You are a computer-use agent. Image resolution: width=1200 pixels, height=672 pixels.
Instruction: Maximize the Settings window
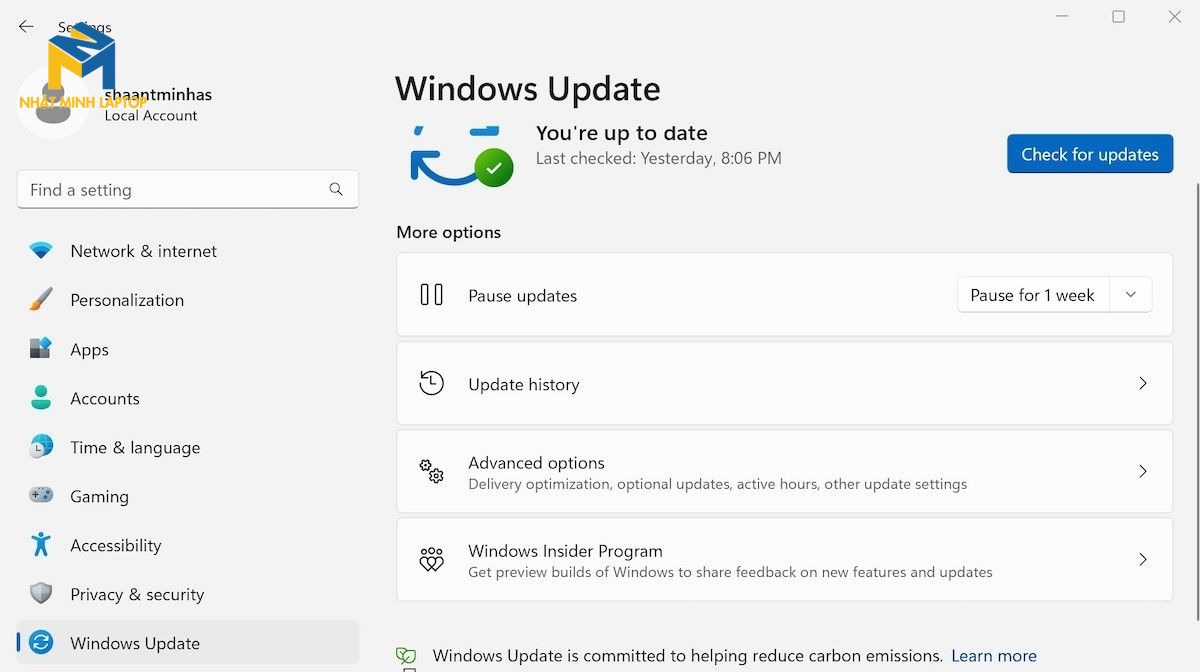pyautogui.click(x=1118, y=16)
